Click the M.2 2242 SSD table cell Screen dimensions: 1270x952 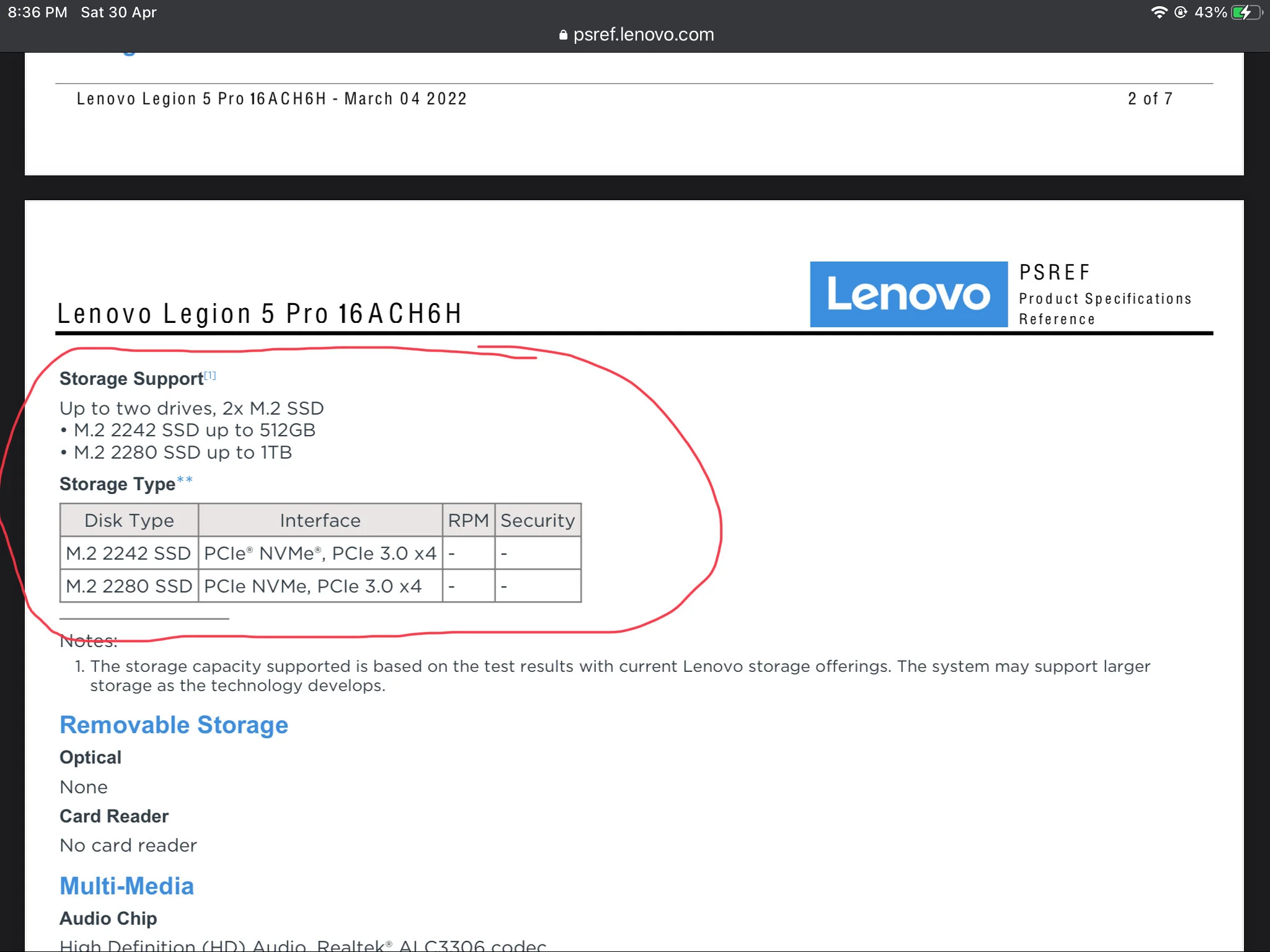129,553
